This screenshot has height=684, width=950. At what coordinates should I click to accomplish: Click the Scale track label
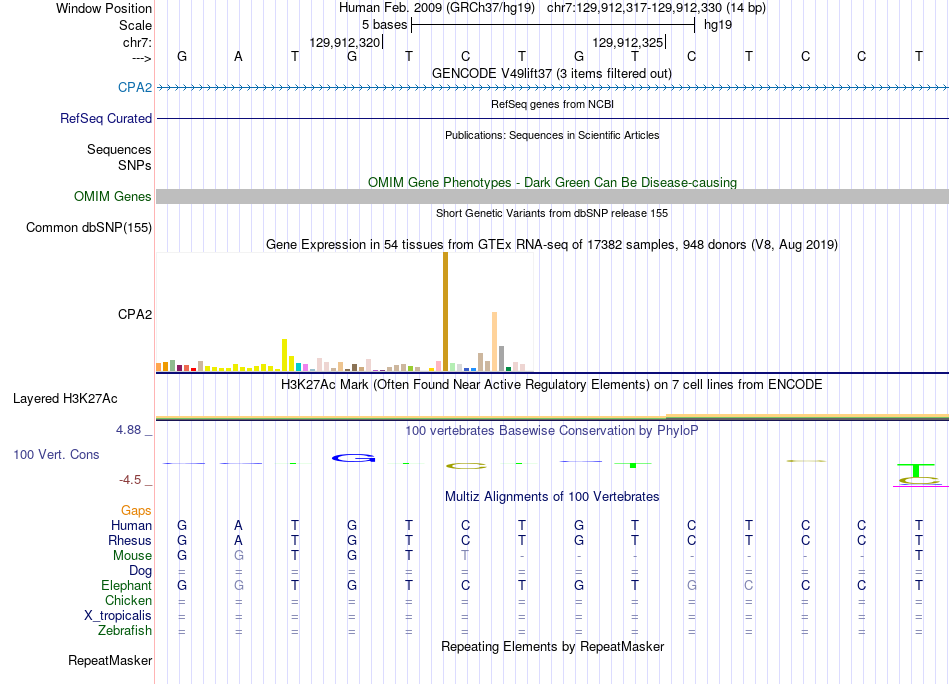[x=135, y=25]
